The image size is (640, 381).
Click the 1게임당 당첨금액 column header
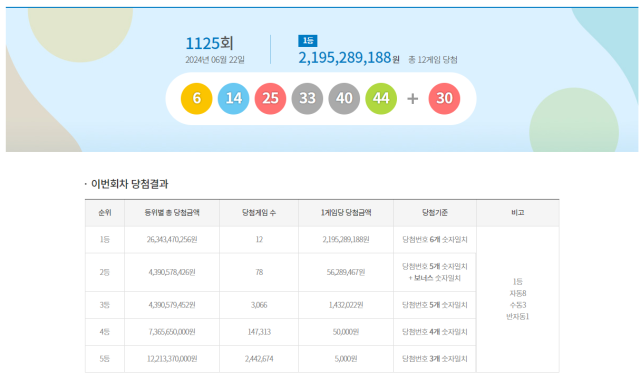[x=346, y=213]
